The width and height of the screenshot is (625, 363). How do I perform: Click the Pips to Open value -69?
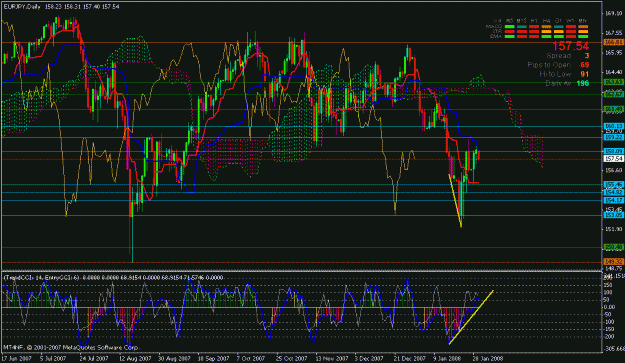[584, 65]
